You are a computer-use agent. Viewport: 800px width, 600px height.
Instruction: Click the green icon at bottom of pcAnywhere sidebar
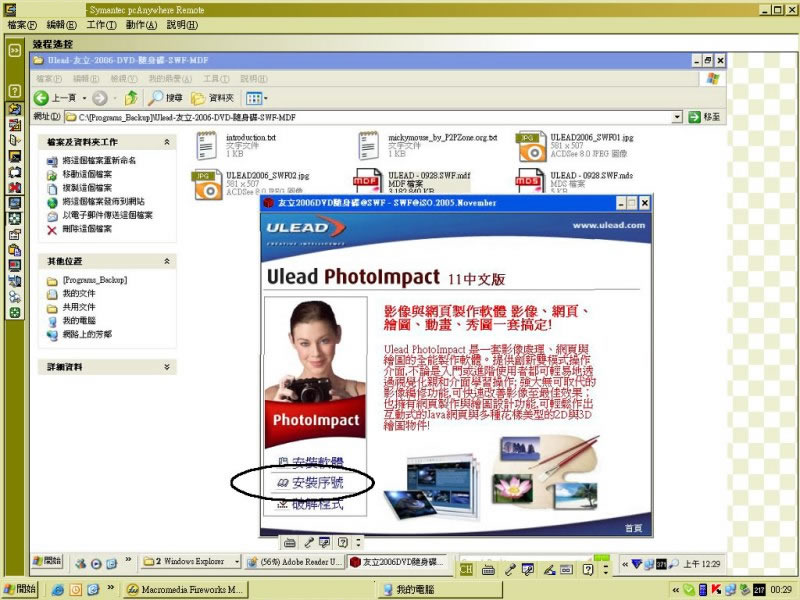tap(15, 313)
